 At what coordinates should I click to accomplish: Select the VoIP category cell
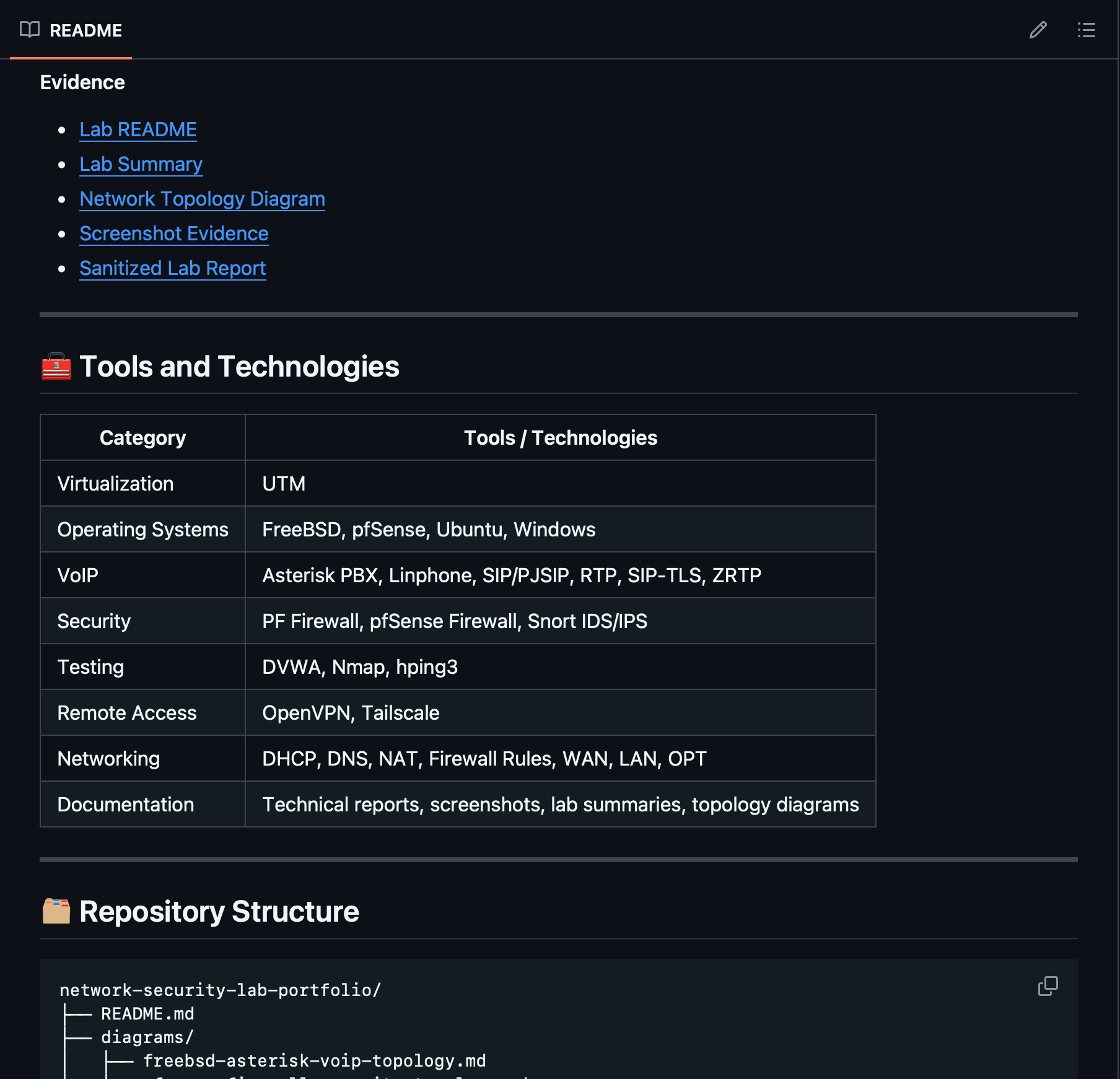point(143,575)
